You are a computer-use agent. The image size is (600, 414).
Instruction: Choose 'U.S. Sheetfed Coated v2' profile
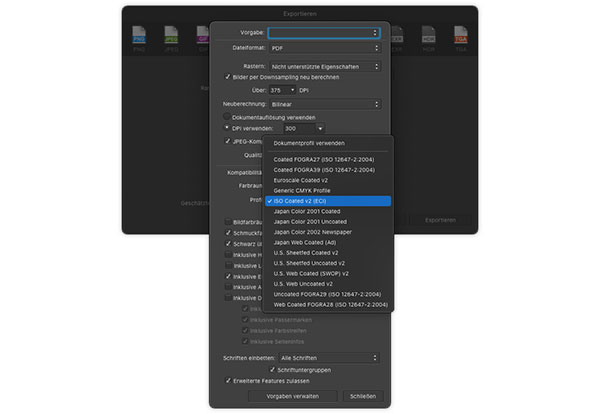328,253
